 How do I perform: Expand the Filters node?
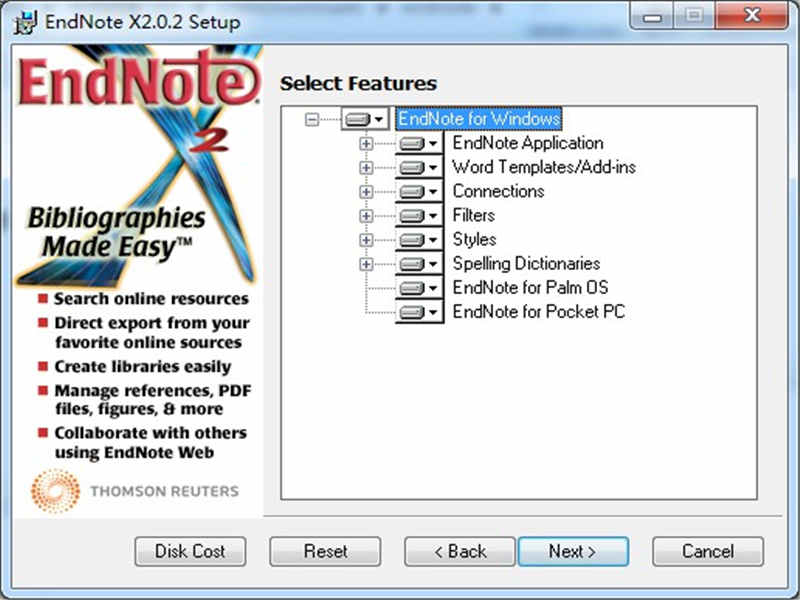pyautogui.click(x=366, y=216)
